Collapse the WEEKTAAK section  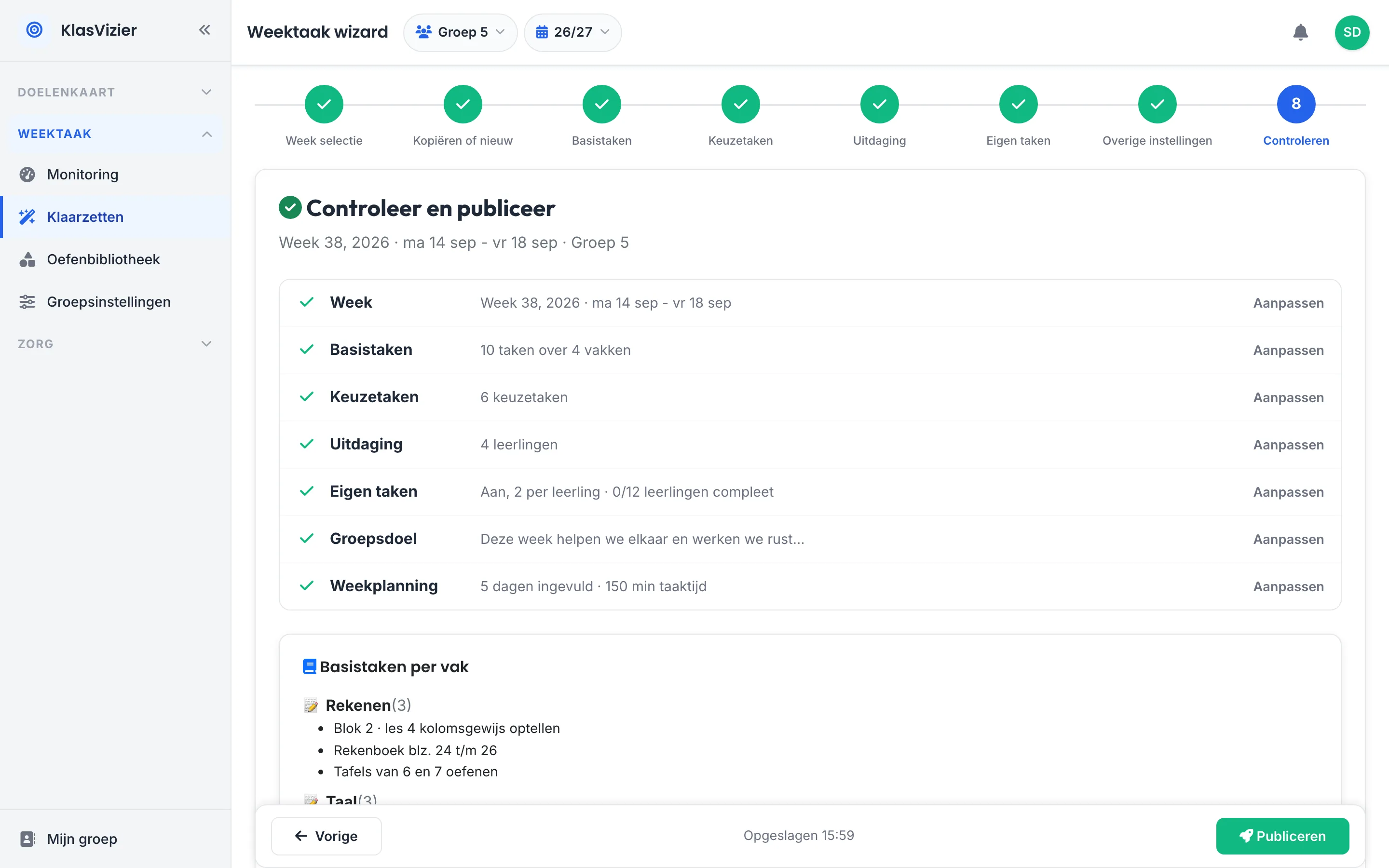pyautogui.click(x=115, y=134)
